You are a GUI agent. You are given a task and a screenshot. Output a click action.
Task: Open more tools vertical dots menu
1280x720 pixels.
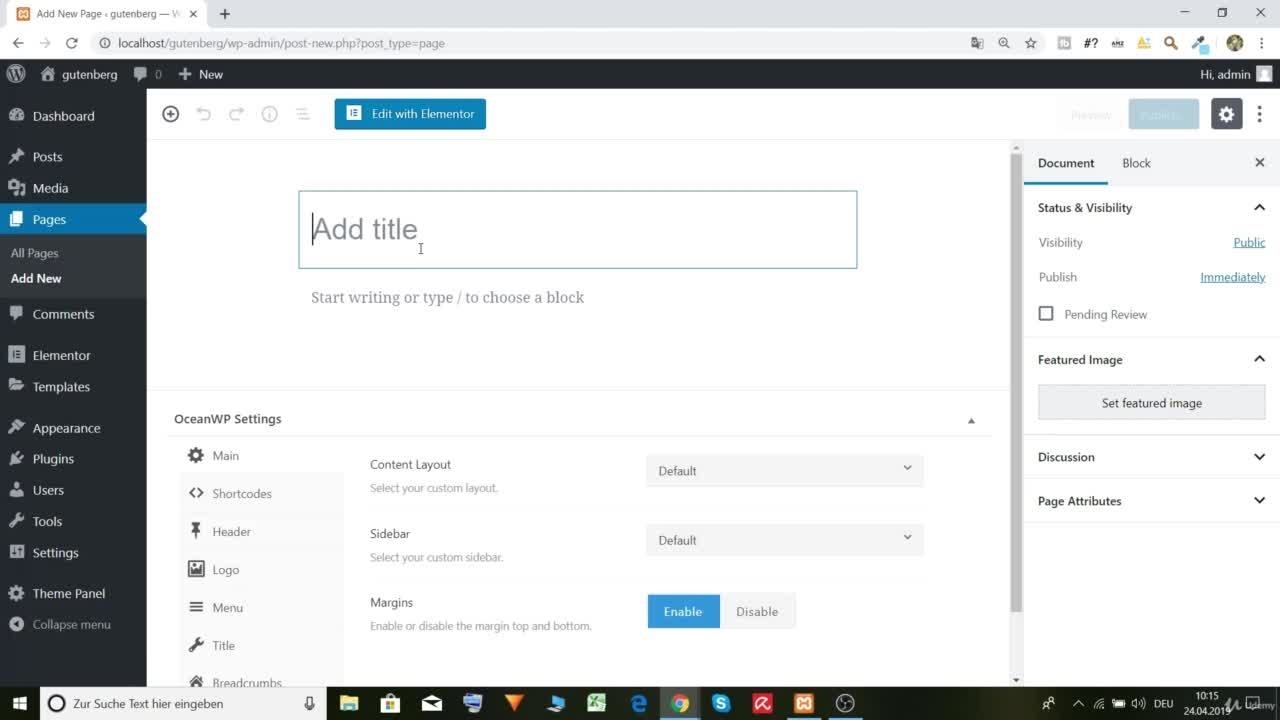click(1259, 114)
